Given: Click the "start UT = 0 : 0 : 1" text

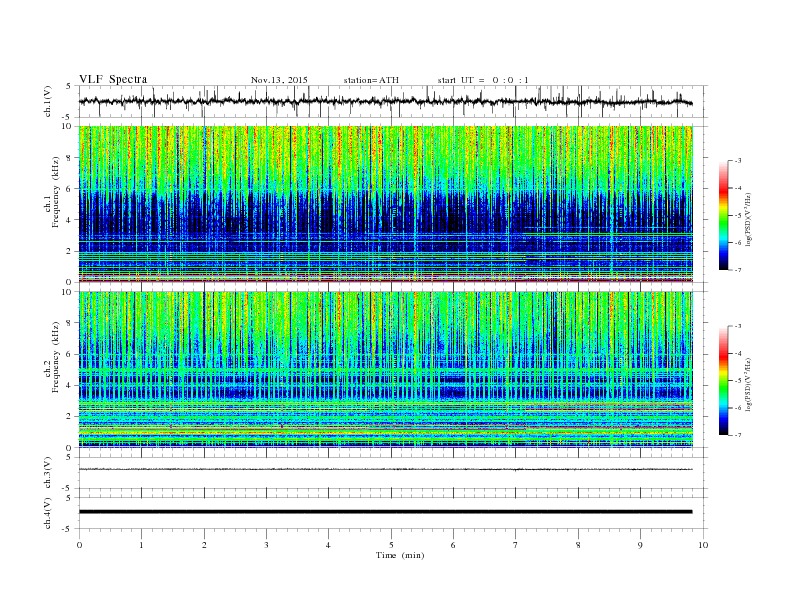Looking at the screenshot, I should click(x=483, y=80).
